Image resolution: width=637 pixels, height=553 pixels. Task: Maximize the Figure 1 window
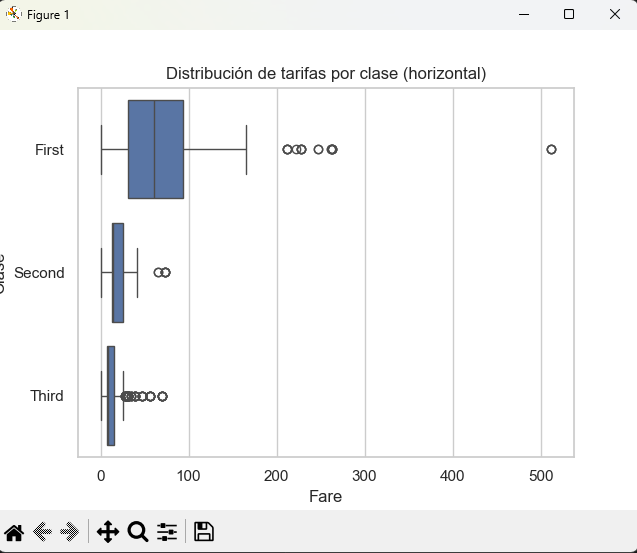[568, 14]
